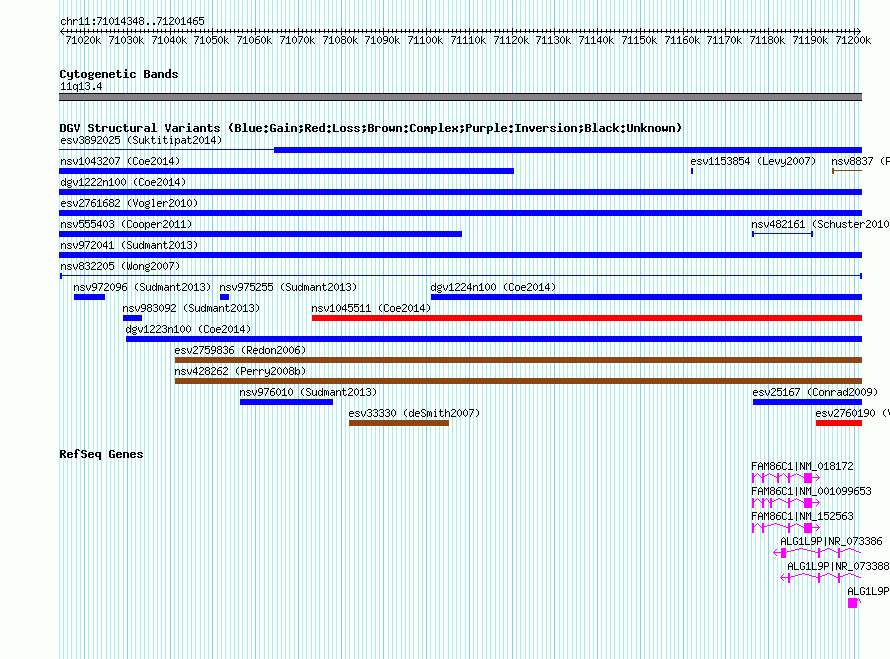Open FAM86C1|NM_018172 gene label
Screen dimensions: 890x659
pos(802,466)
